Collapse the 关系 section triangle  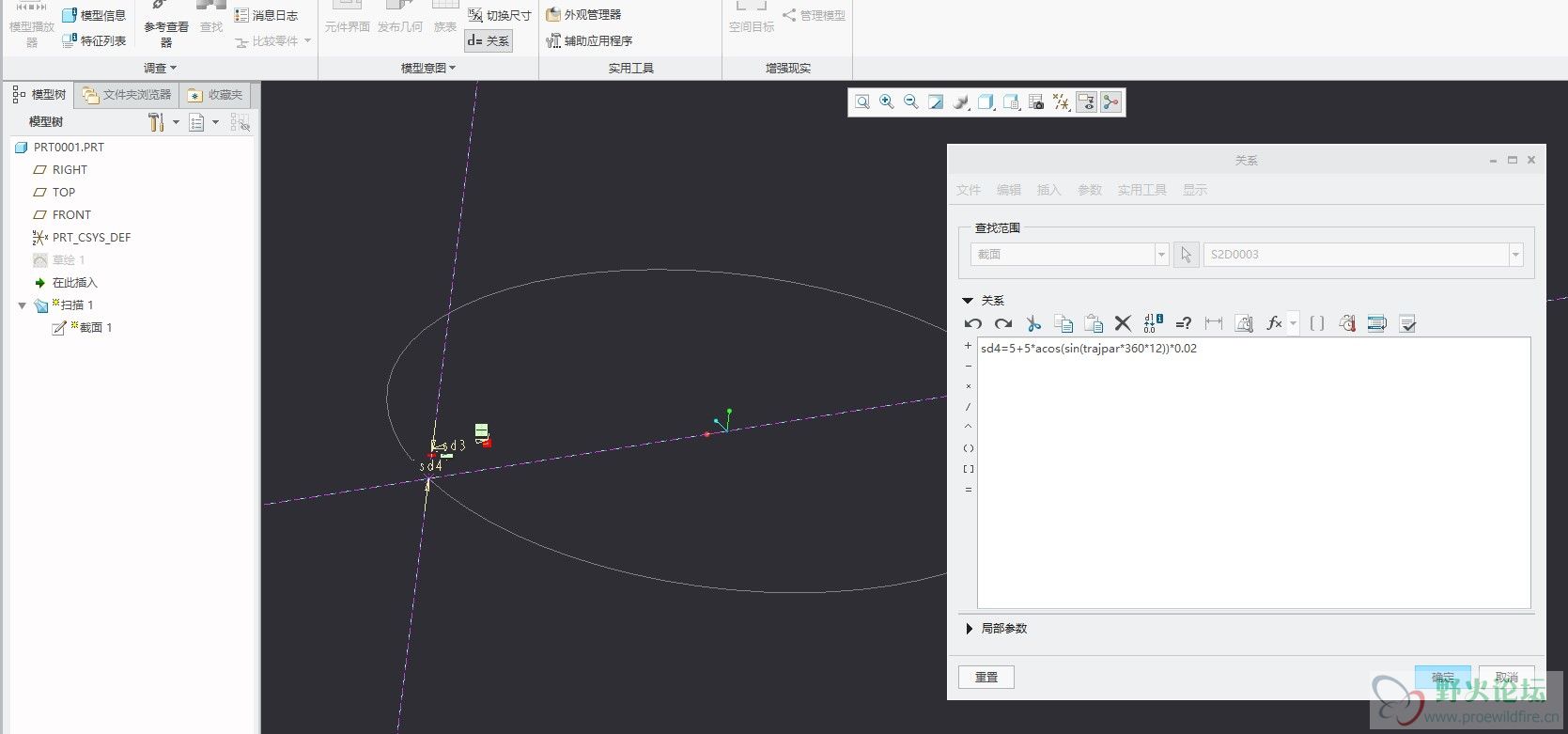tap(968, 301)
